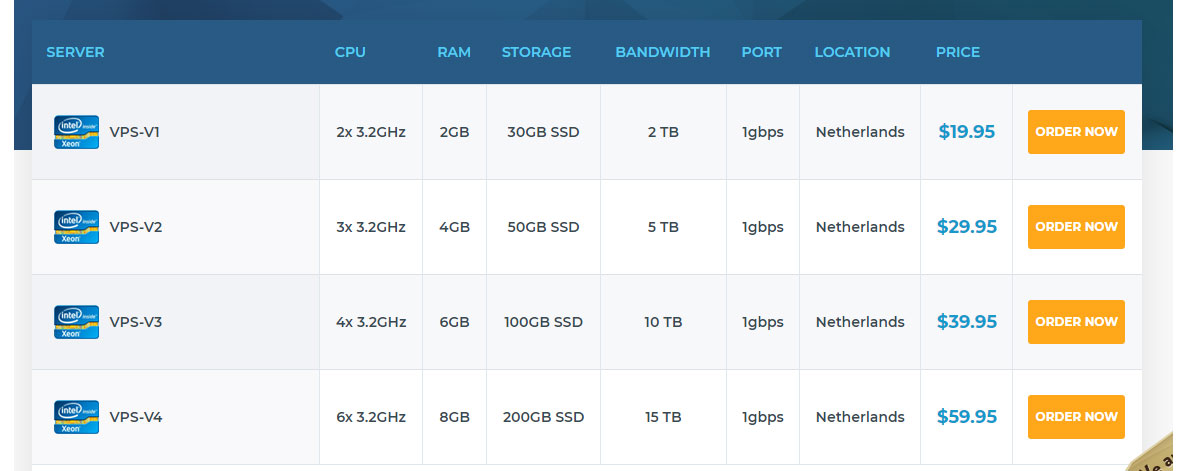Click the Intel Xeon icon for VPS-V2
Image resolution: width=1200 pixels, height=471 pixels.
tap(76, 227)
